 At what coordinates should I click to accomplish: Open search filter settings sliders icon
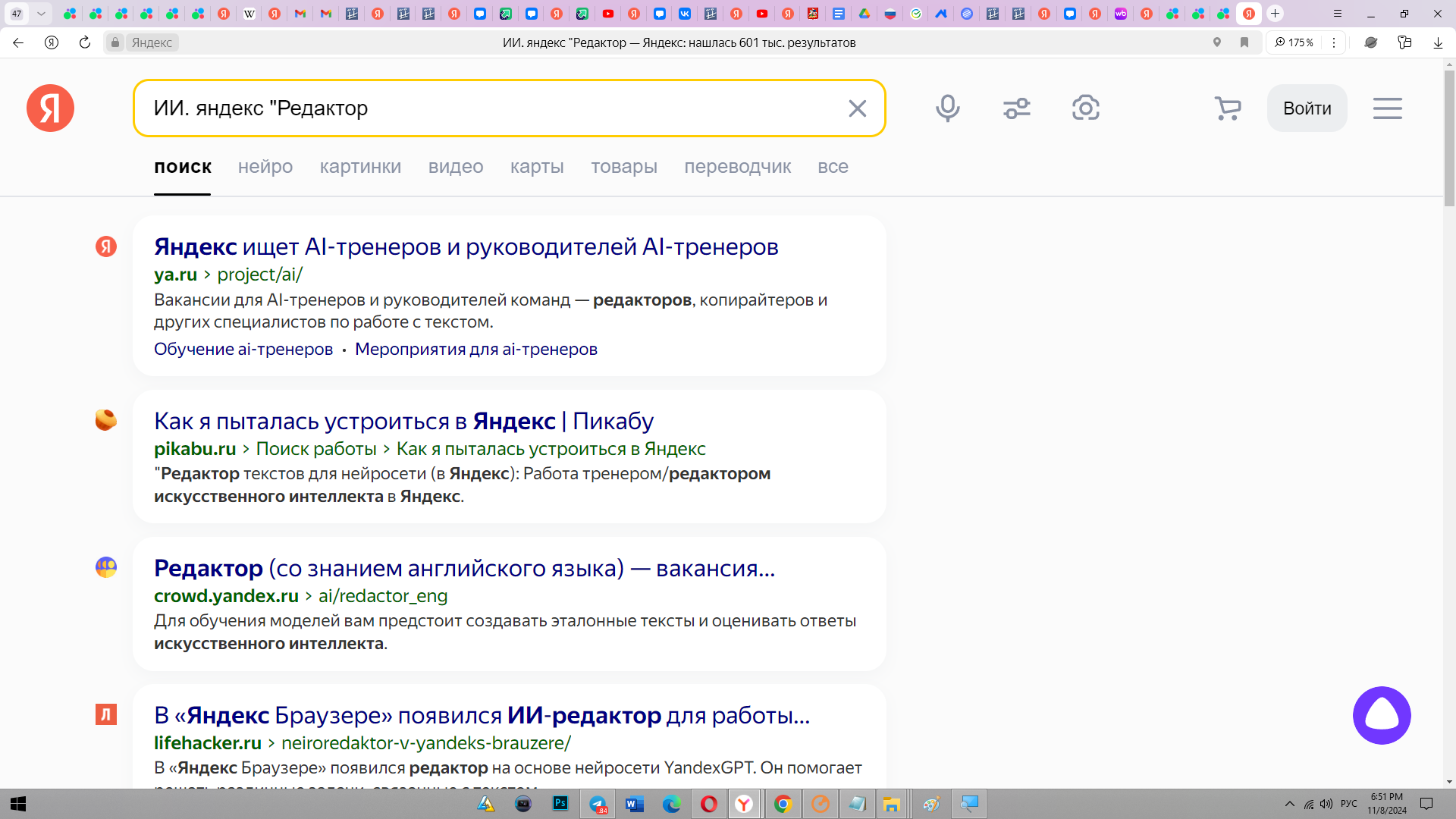click(1016, 108)
